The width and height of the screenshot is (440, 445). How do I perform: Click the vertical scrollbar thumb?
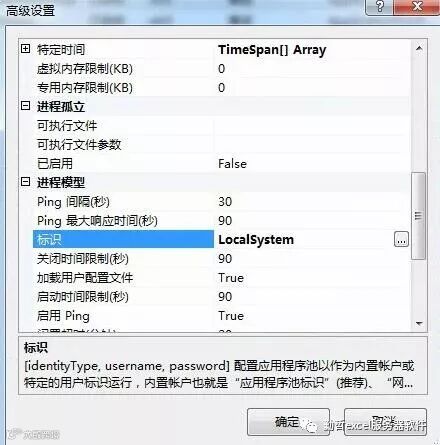click(419, 216)
